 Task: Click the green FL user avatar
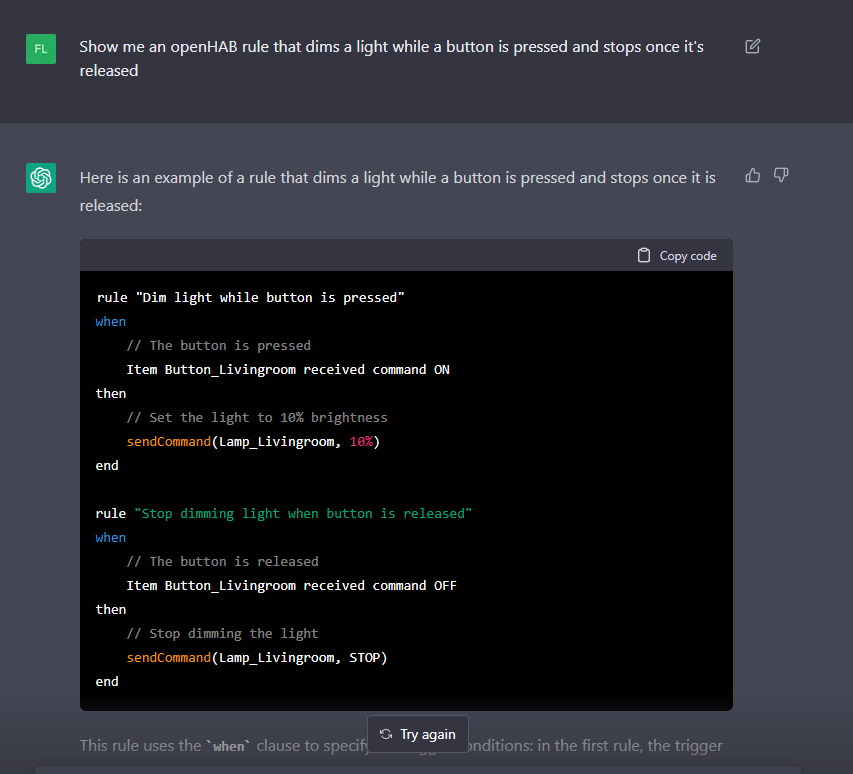pyautogui.click(x=41, y=48)
